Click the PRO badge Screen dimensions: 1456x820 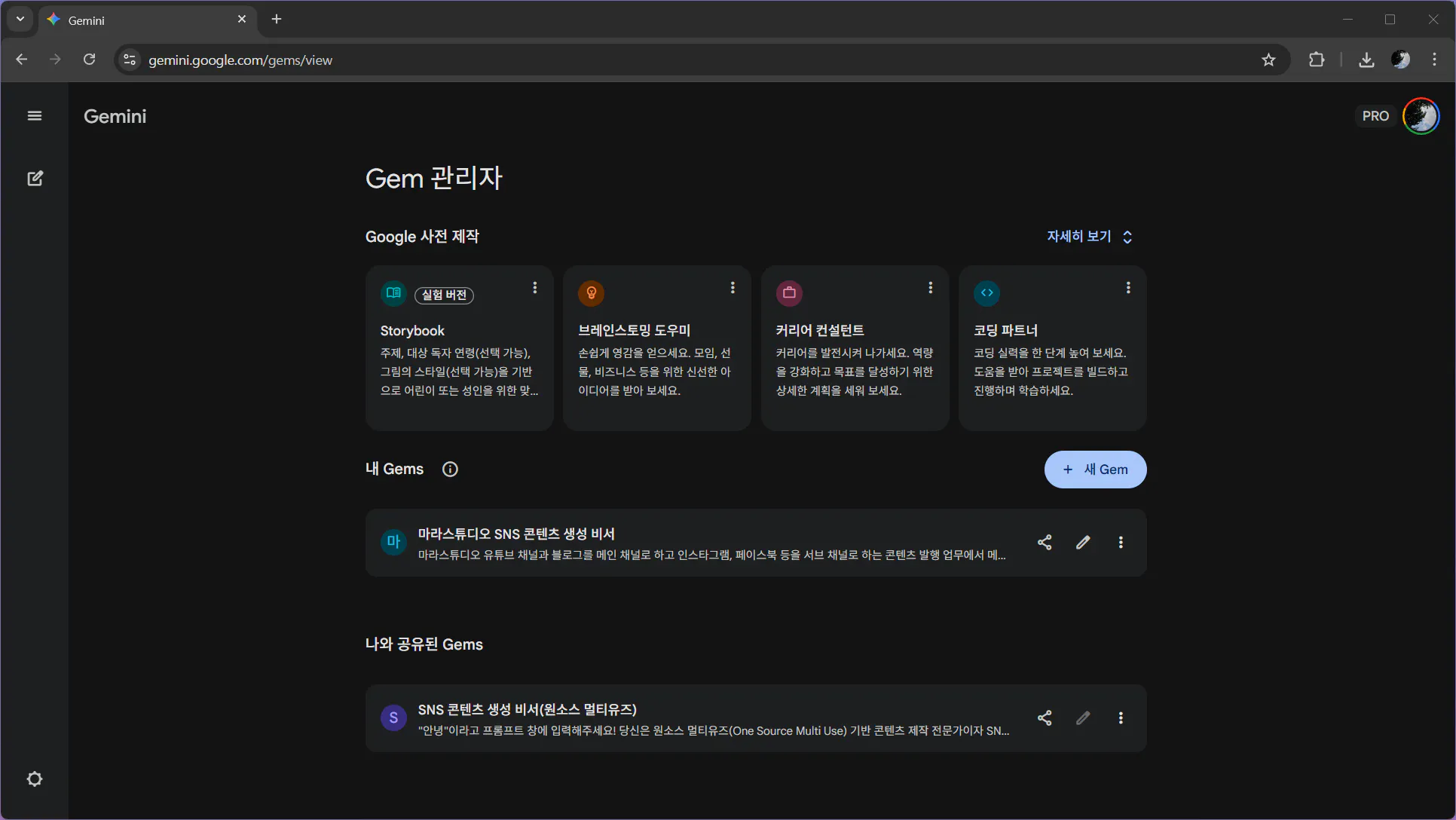1375,116
